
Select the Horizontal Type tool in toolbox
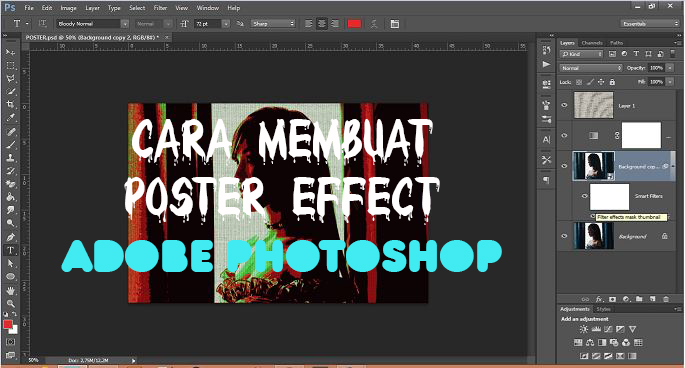[10, 250]
